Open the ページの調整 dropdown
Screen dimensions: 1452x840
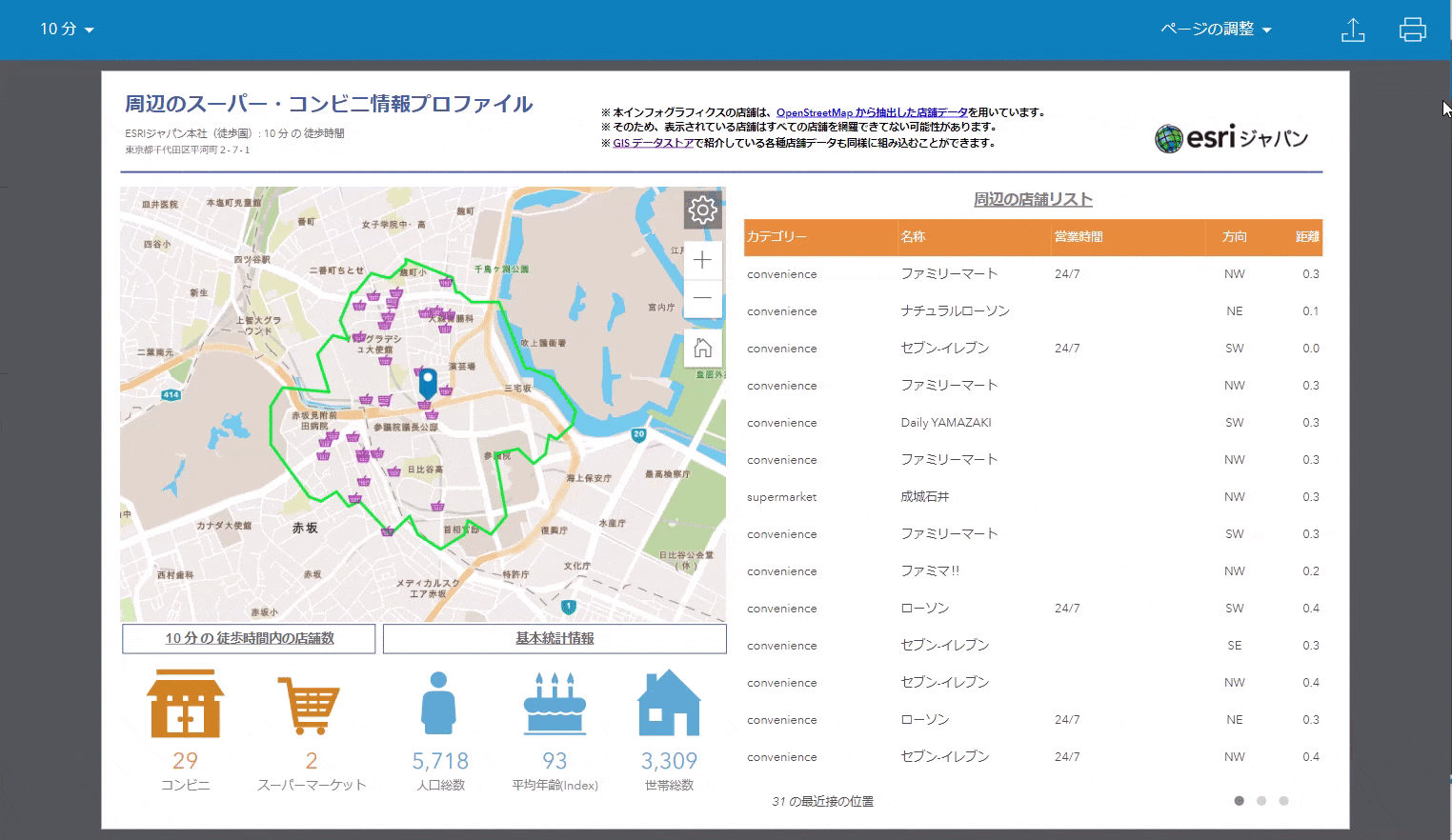1216,30
